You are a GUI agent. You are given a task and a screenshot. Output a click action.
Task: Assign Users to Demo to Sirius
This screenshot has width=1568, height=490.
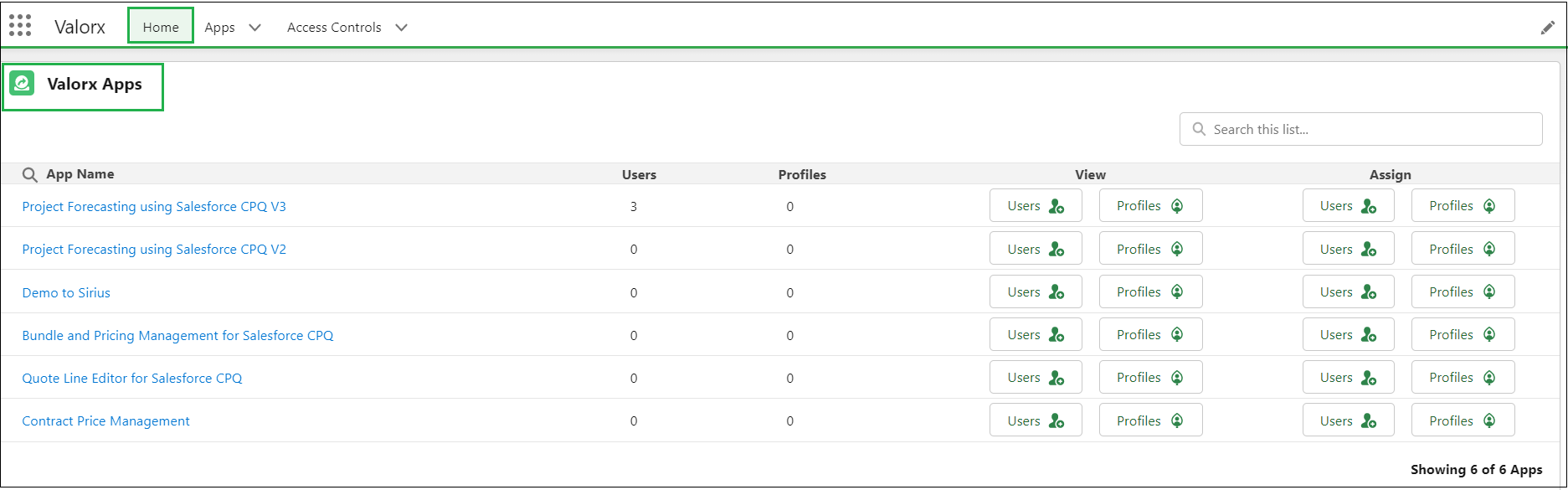point(1348,291)
